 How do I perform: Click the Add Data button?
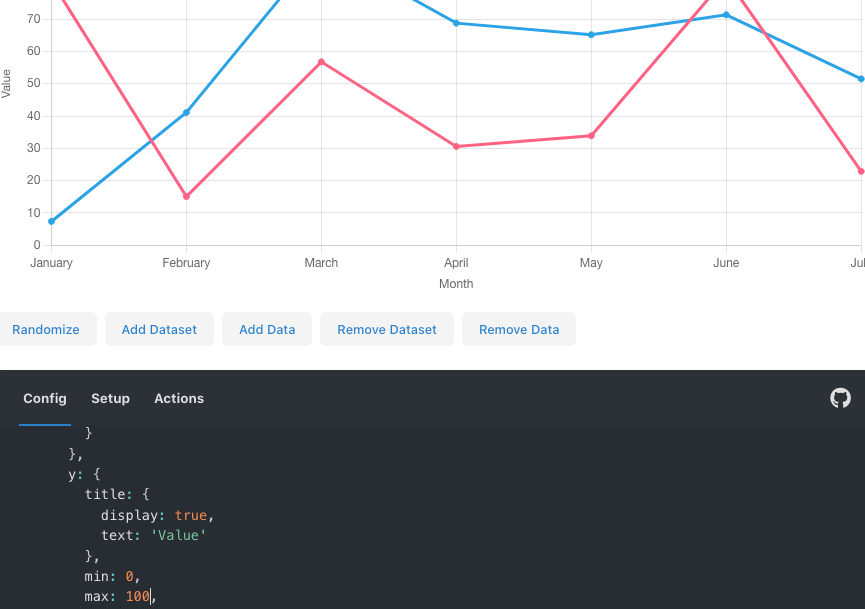(267, 329)
